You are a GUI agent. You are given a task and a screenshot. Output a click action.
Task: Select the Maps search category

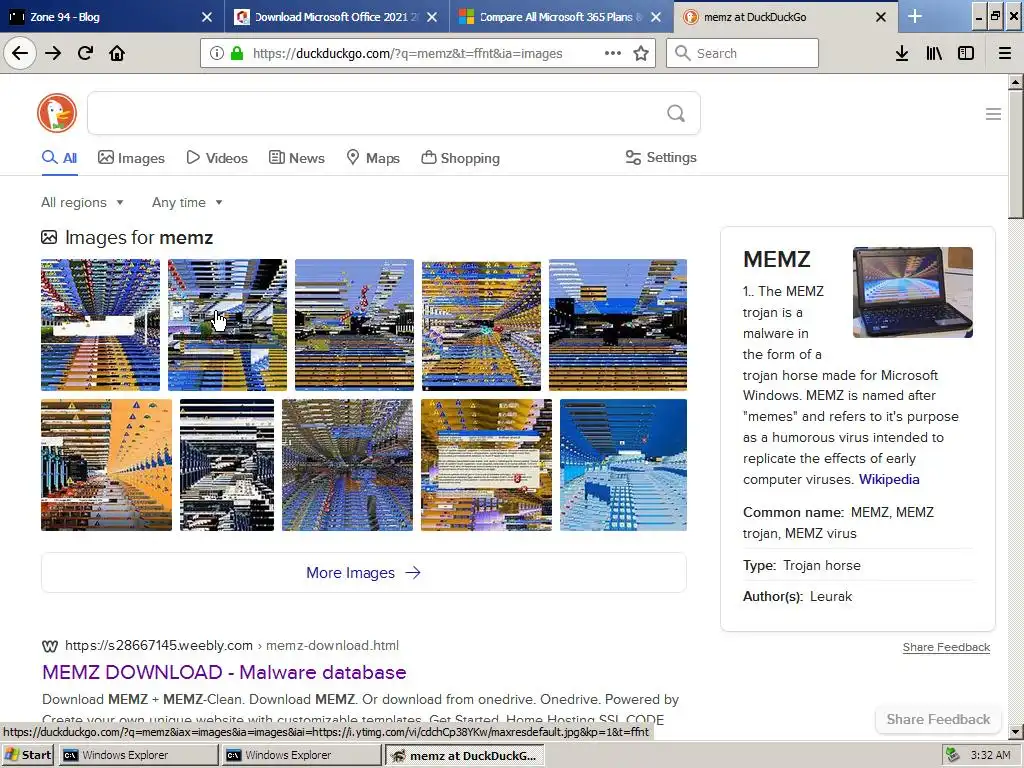(x=373, y=158)
